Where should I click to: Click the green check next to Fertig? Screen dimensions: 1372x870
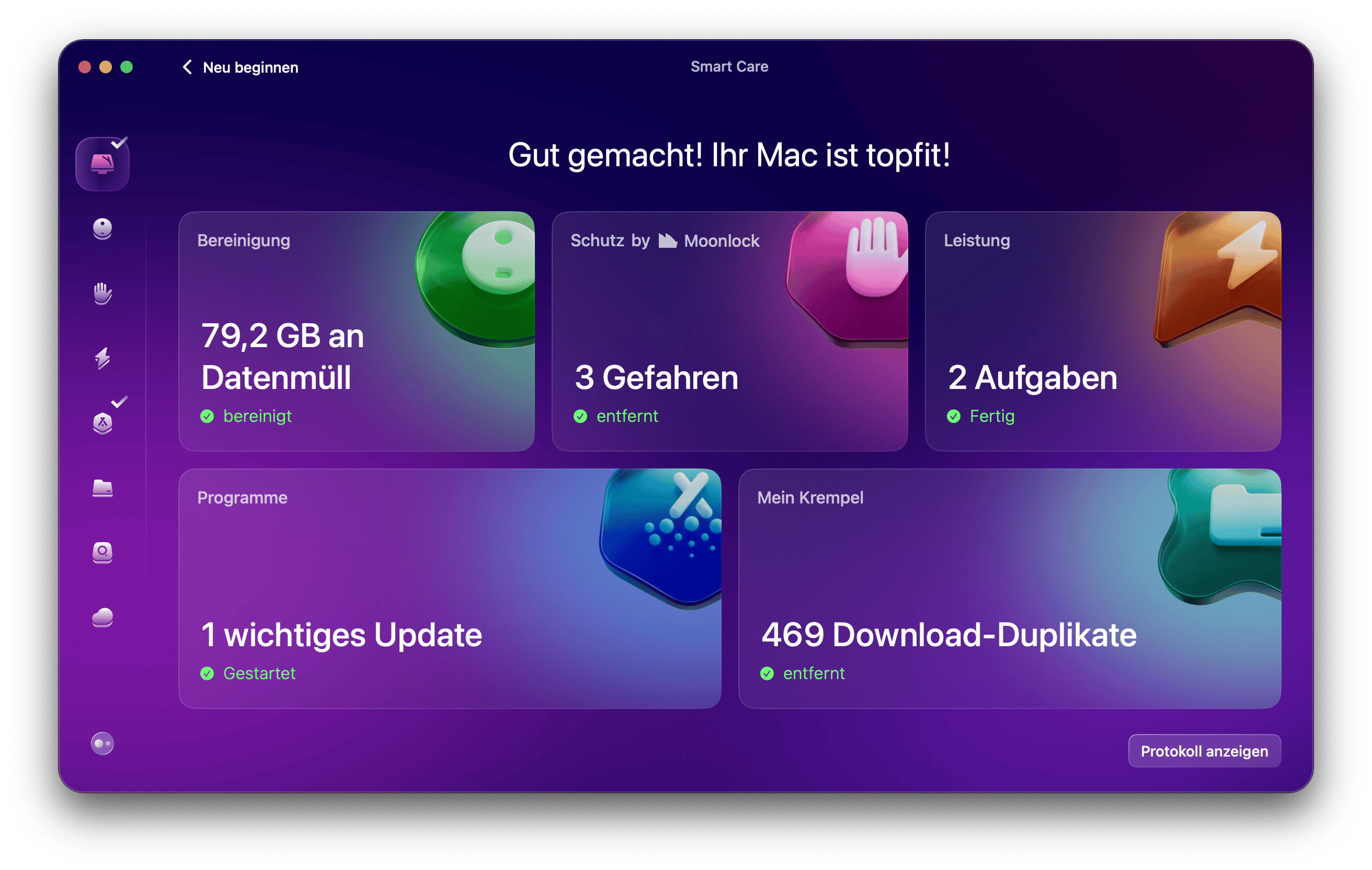tap(953, 417)
